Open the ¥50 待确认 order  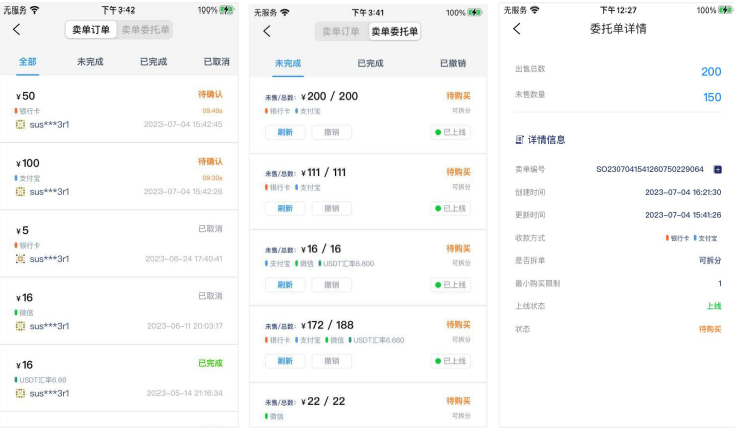coord(119,109)
